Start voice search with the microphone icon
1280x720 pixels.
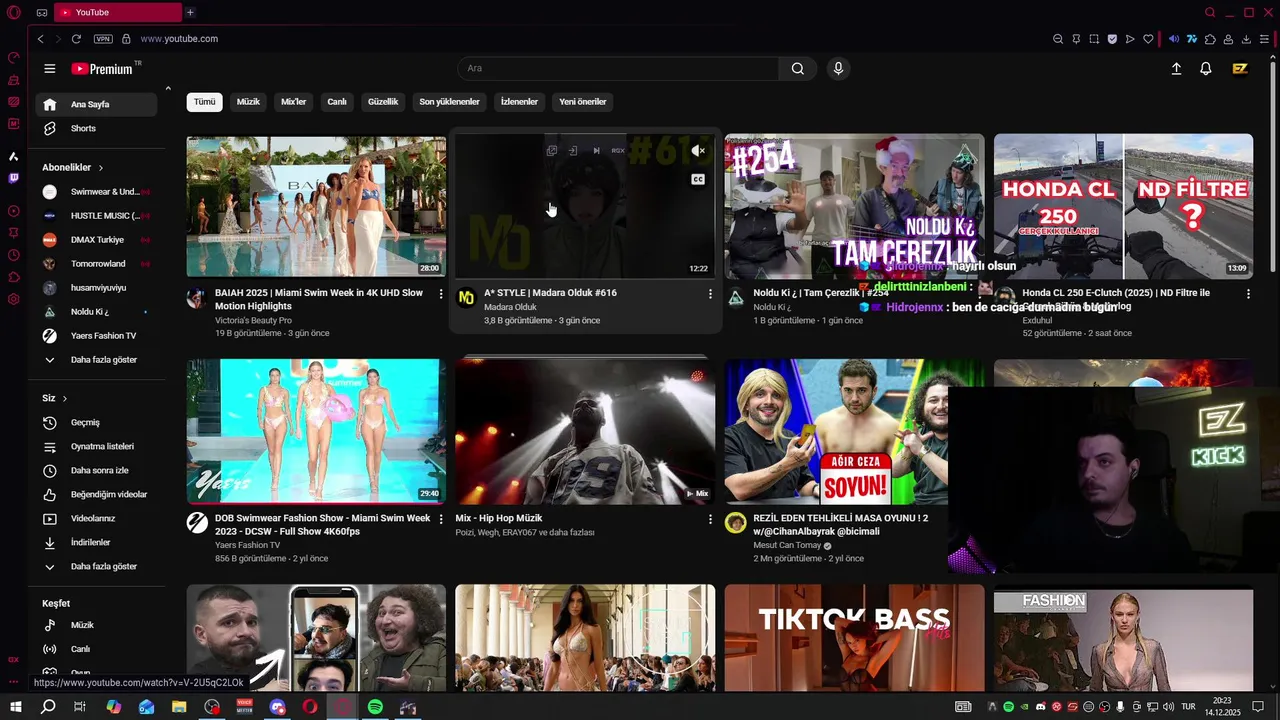point(838,69)
